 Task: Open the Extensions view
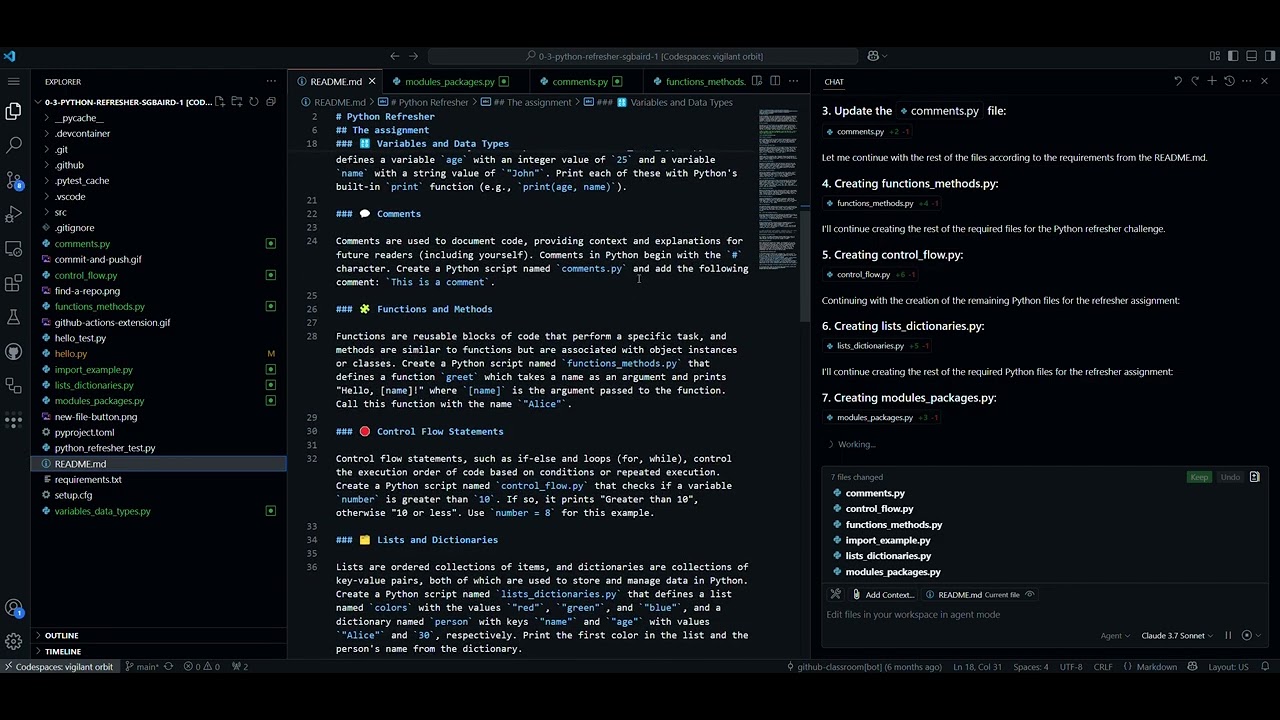pos(14,283)
